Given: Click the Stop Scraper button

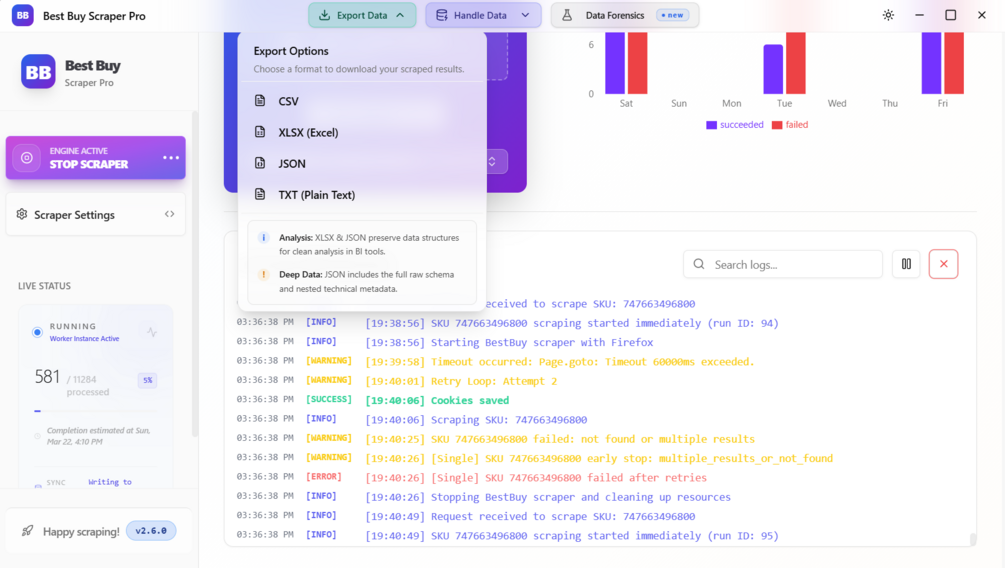Looking at the screenshot, I should tap(96, 158).
